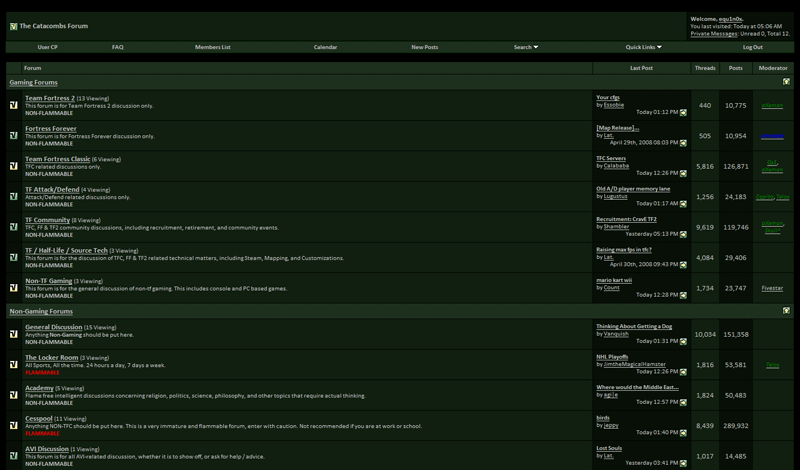View profile of user JimtheMagicalHamster
This screenshot has width=800, height=470.
pyautogui.click(x=635, y=364)
